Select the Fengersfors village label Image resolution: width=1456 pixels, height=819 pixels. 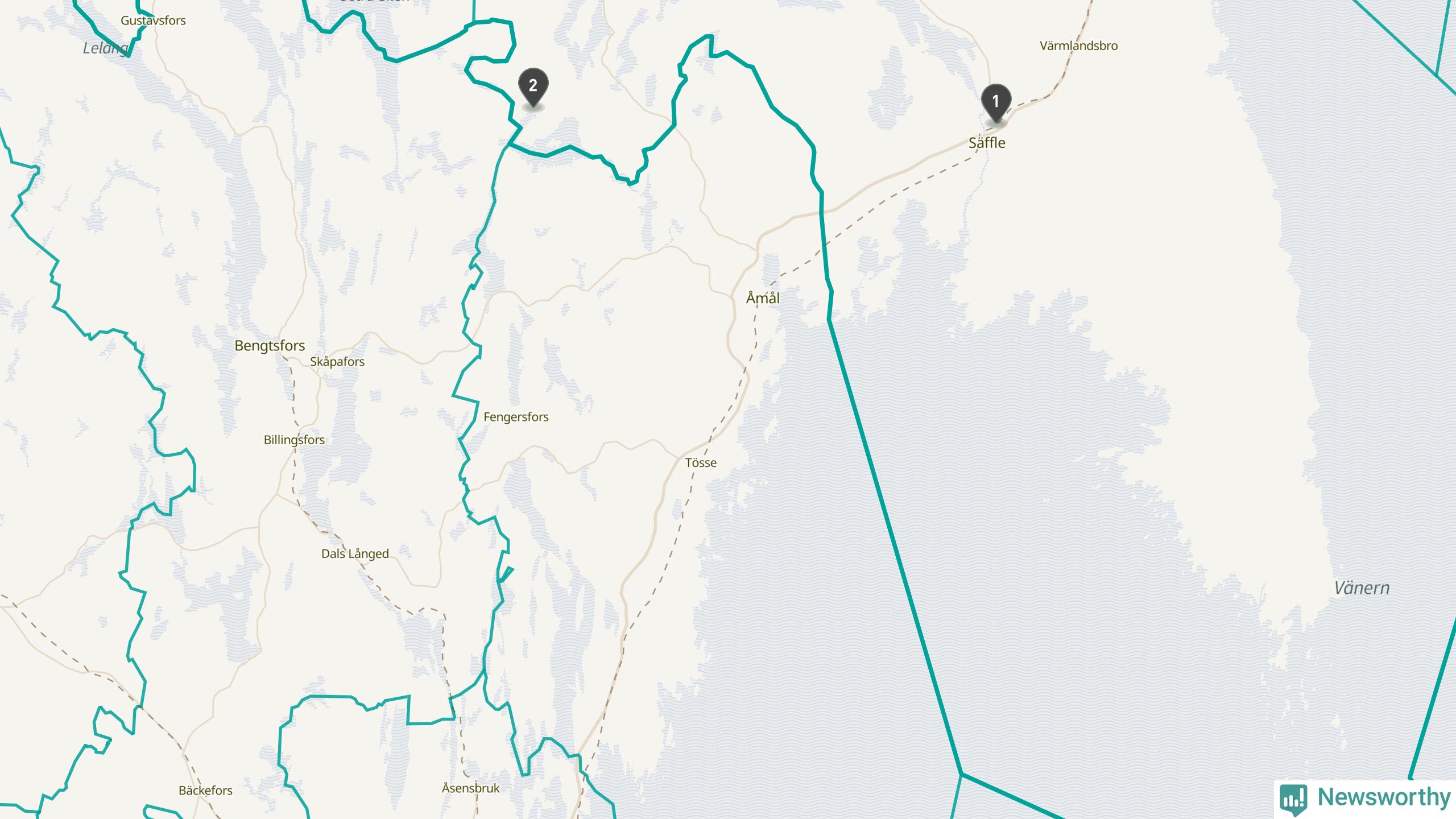tap(516, 417)
